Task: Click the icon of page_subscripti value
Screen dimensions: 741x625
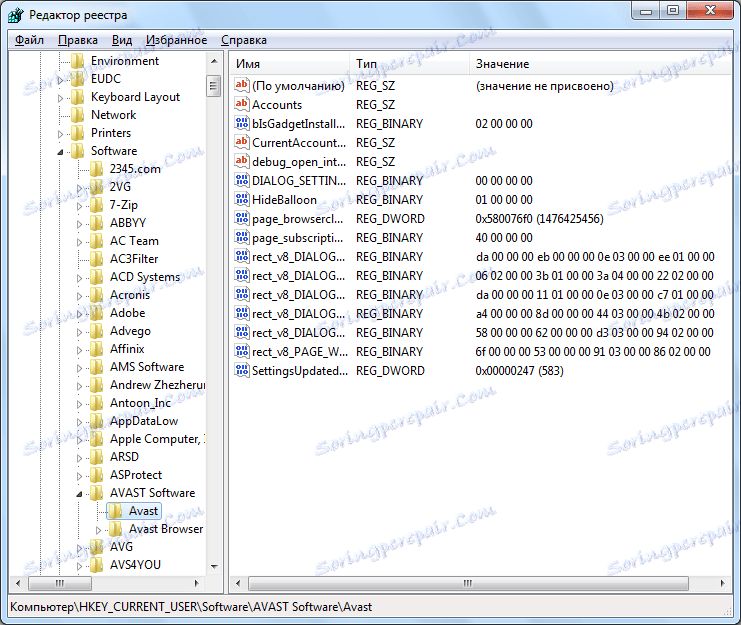Action: click(241, 237)
